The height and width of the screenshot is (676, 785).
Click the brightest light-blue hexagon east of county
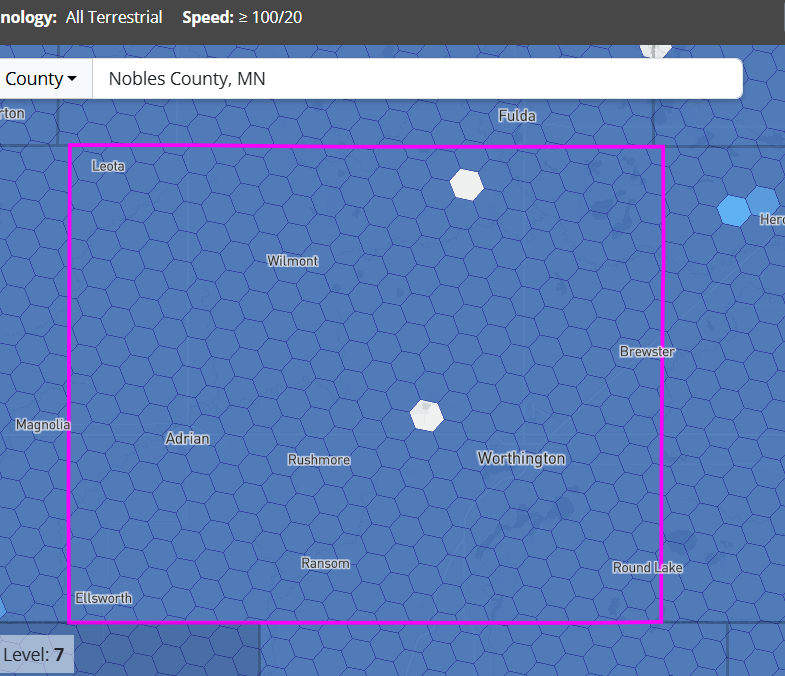(734, 211)
